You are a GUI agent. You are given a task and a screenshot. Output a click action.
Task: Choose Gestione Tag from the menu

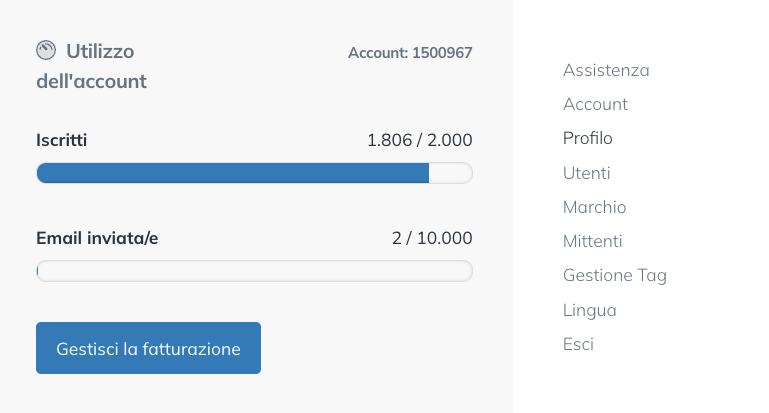tap(614, 275)
